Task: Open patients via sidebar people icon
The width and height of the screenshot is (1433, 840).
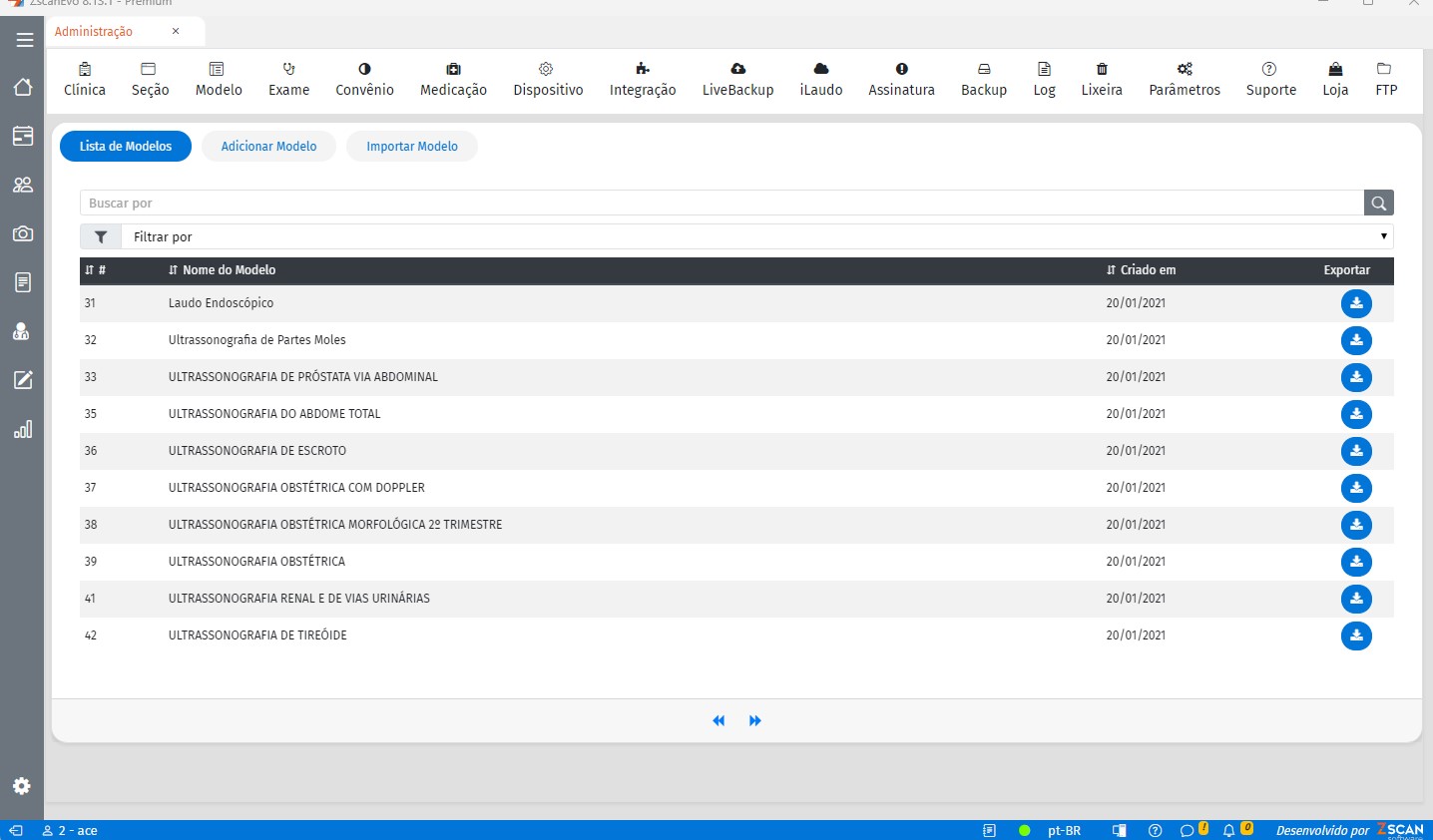Action: tap(23, 185)
